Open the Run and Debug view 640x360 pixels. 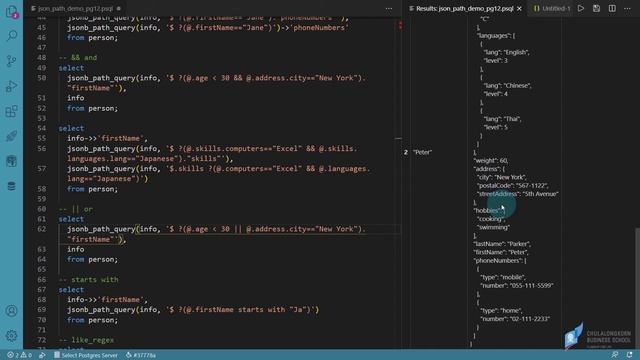click(x=11, y=86)
